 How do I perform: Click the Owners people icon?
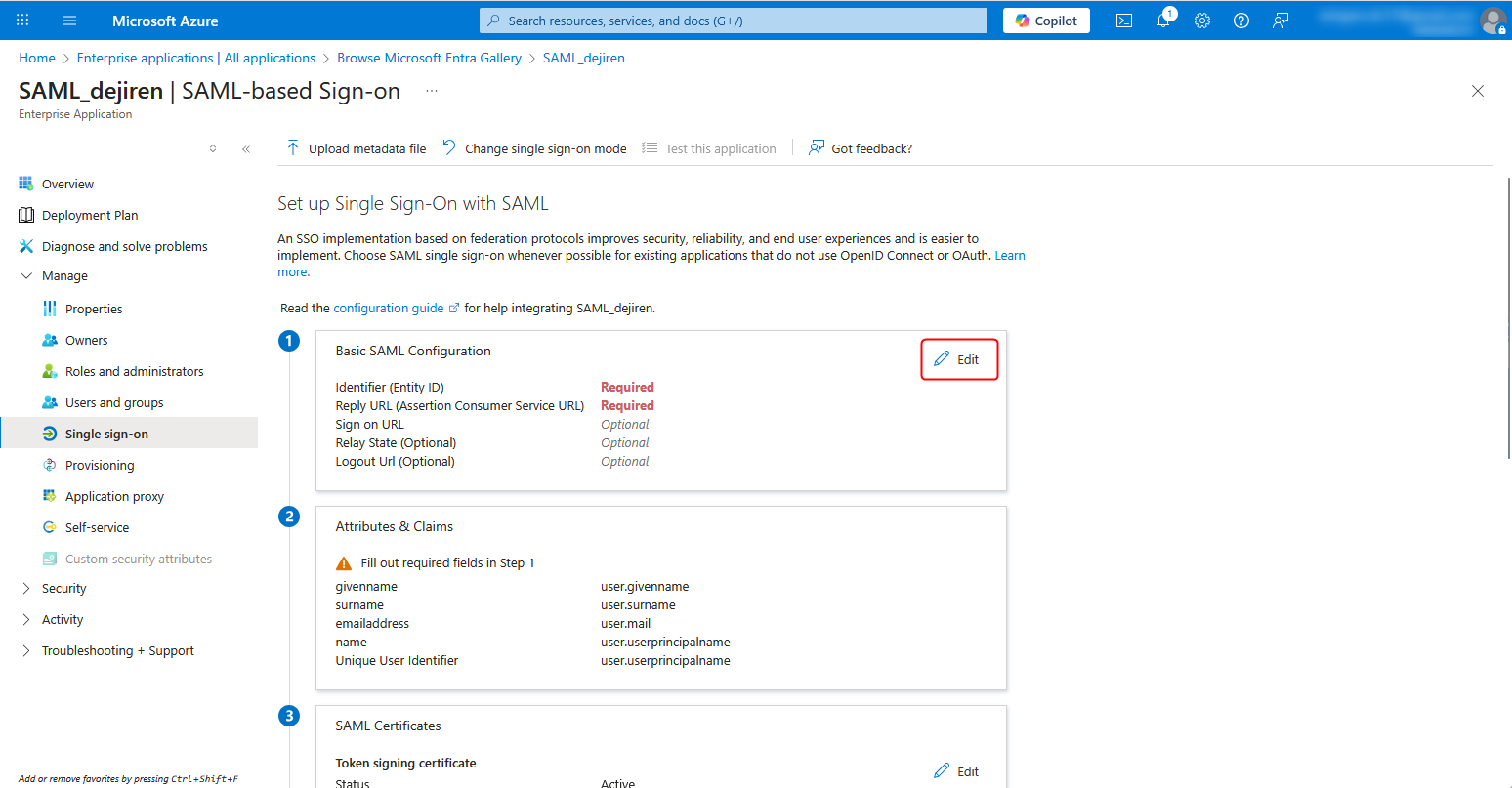(x=50, y=340)
